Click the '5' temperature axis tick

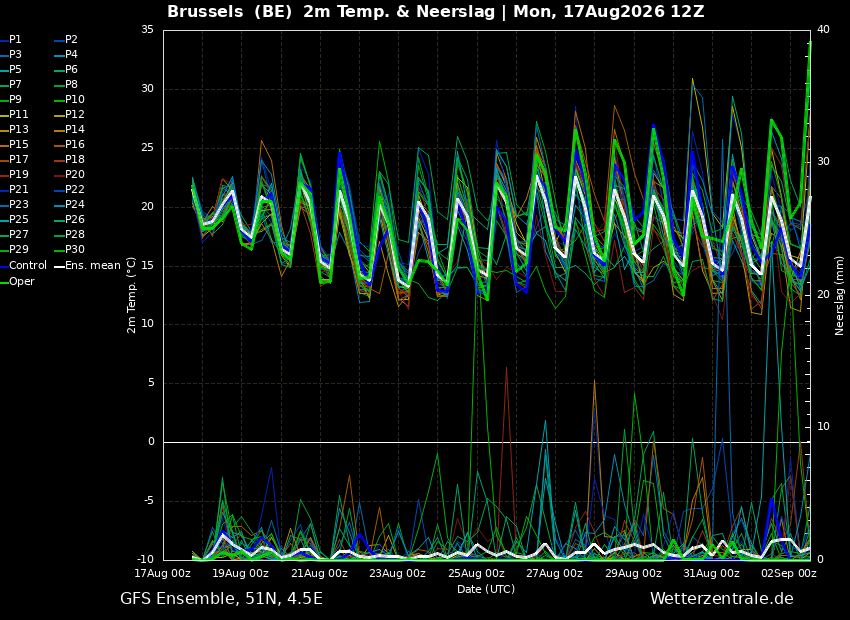(x=151, y=383)
